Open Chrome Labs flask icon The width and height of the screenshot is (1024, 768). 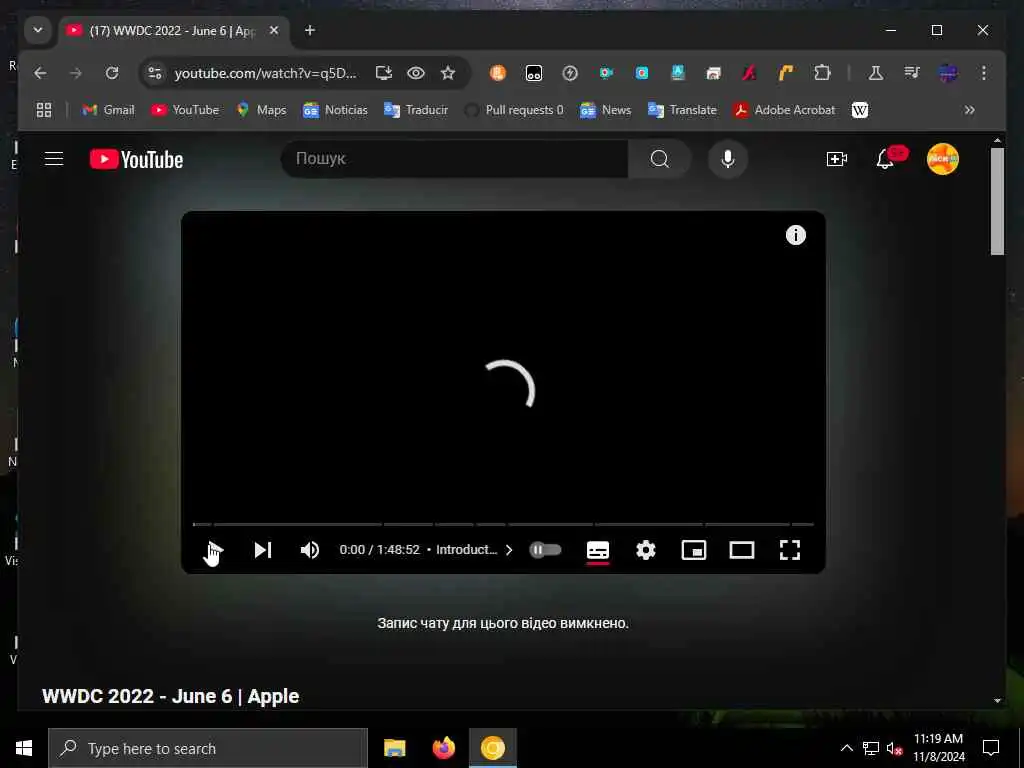[876, 73]
